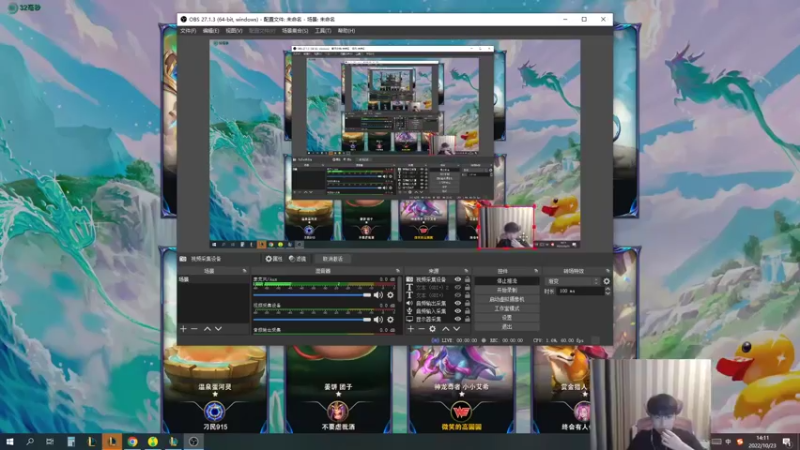800x450 pixels.
Task: Open 属性 in the source toolbar
Action: [273, 259]
